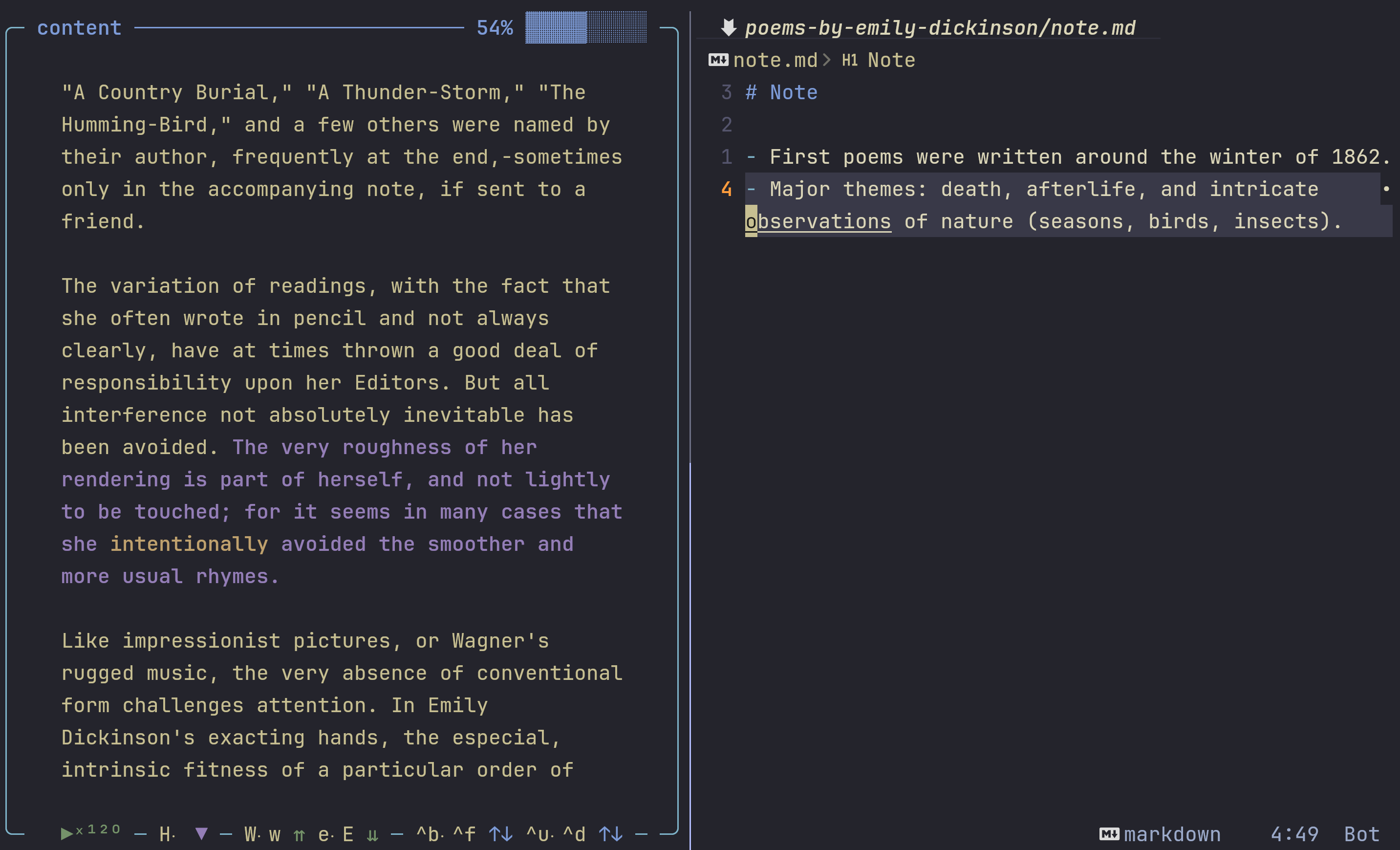The image size is (1400, 850).
Task: Click the 'W' key hint in footer
Action: coord(250,834)
